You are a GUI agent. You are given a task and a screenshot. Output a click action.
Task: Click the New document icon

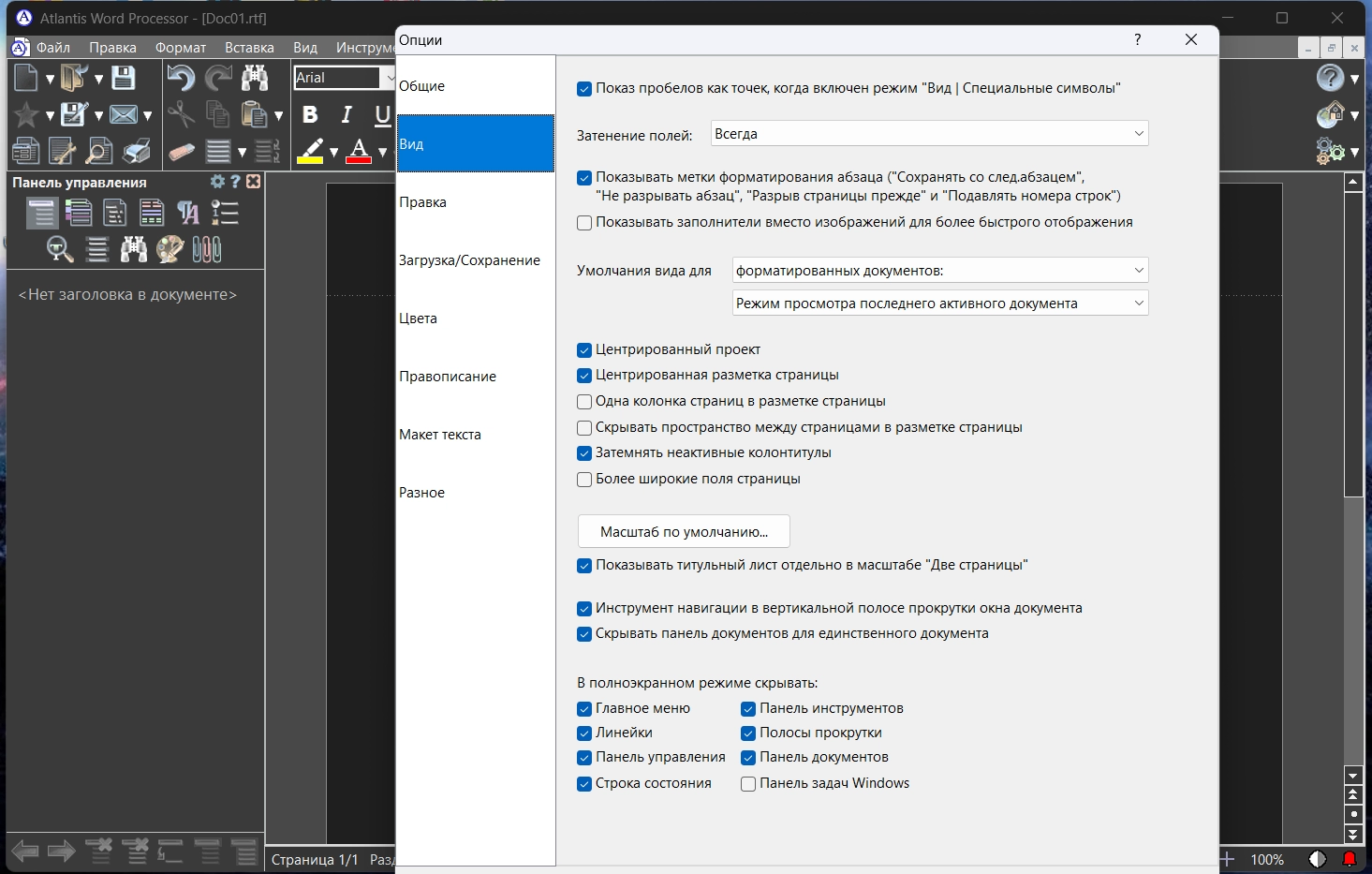26,78
